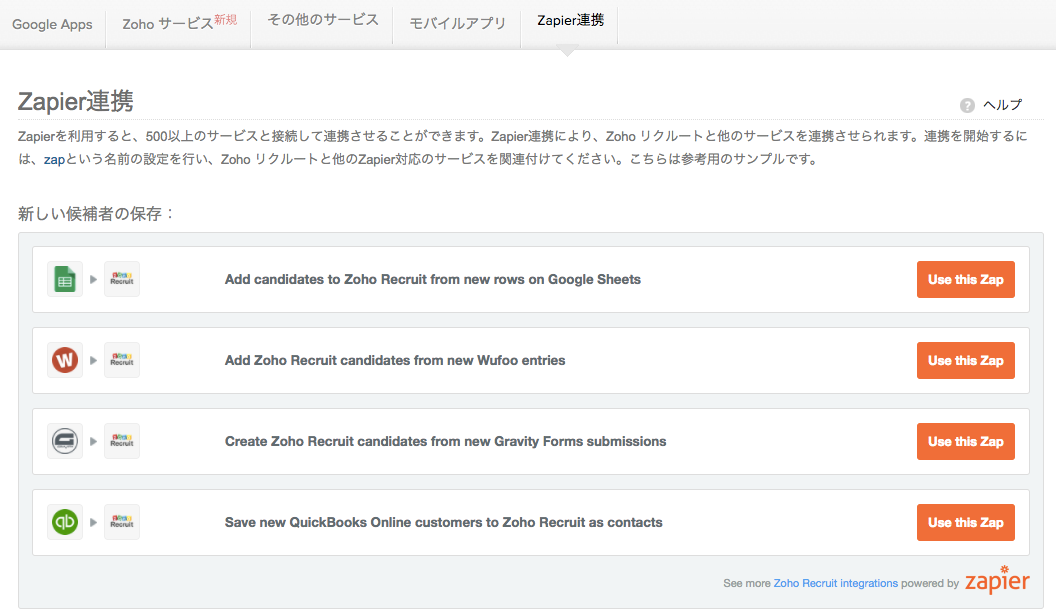Click the QuickBooks Online icon

click(x=65, y=522)
